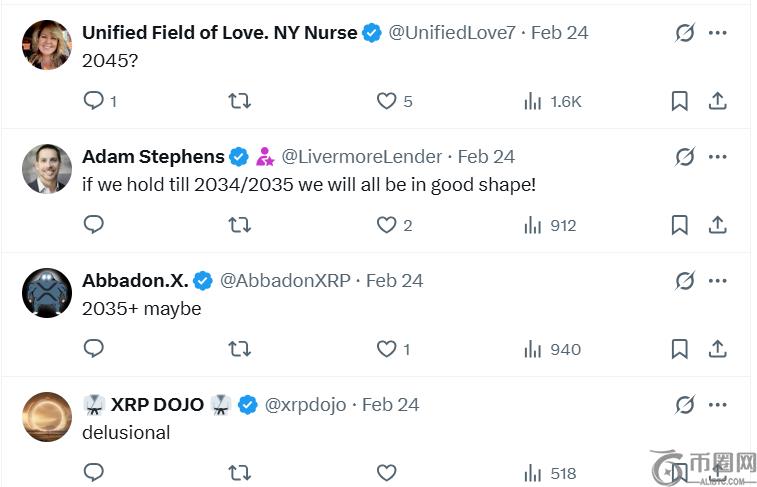Reply to Unified Field of Love's tweet
The width and height of the screenshot is (757, 487).
94,101
